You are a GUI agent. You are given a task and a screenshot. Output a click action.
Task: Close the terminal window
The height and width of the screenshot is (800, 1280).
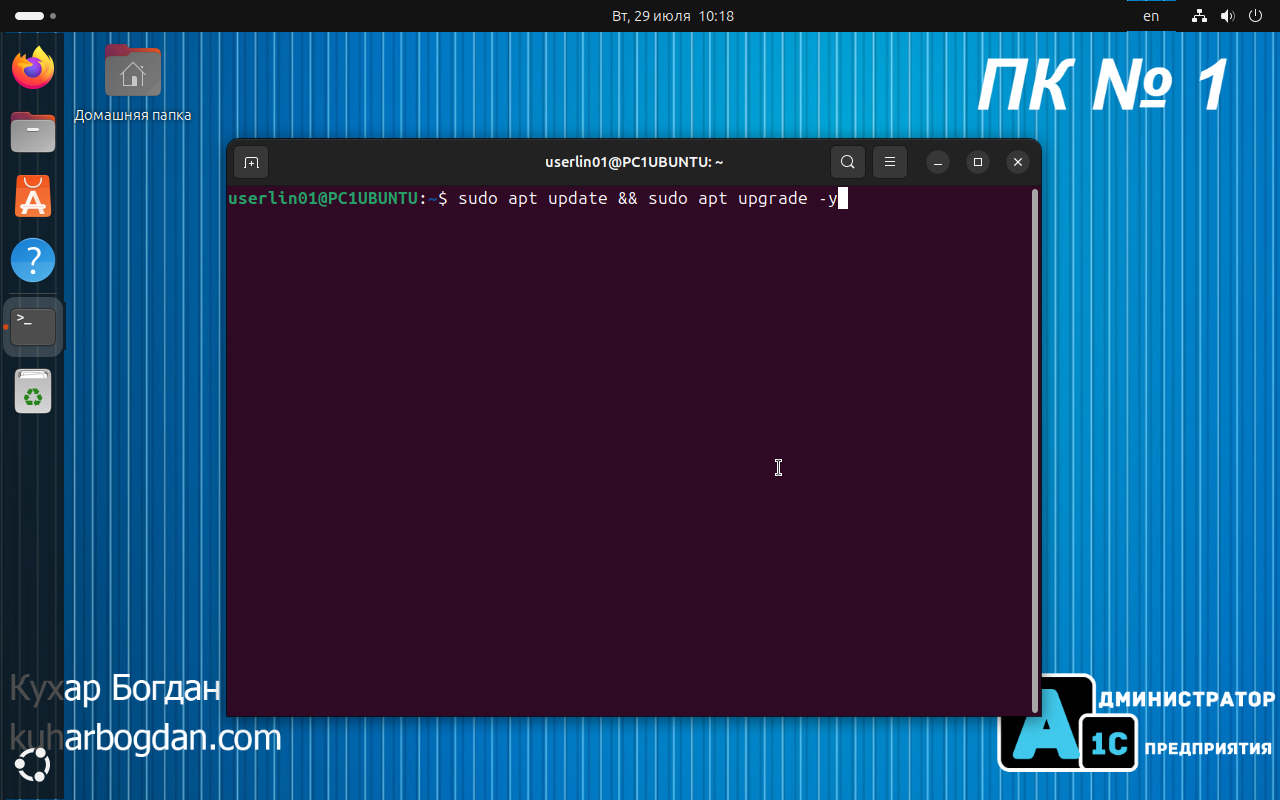click(x=1017, y=162)
